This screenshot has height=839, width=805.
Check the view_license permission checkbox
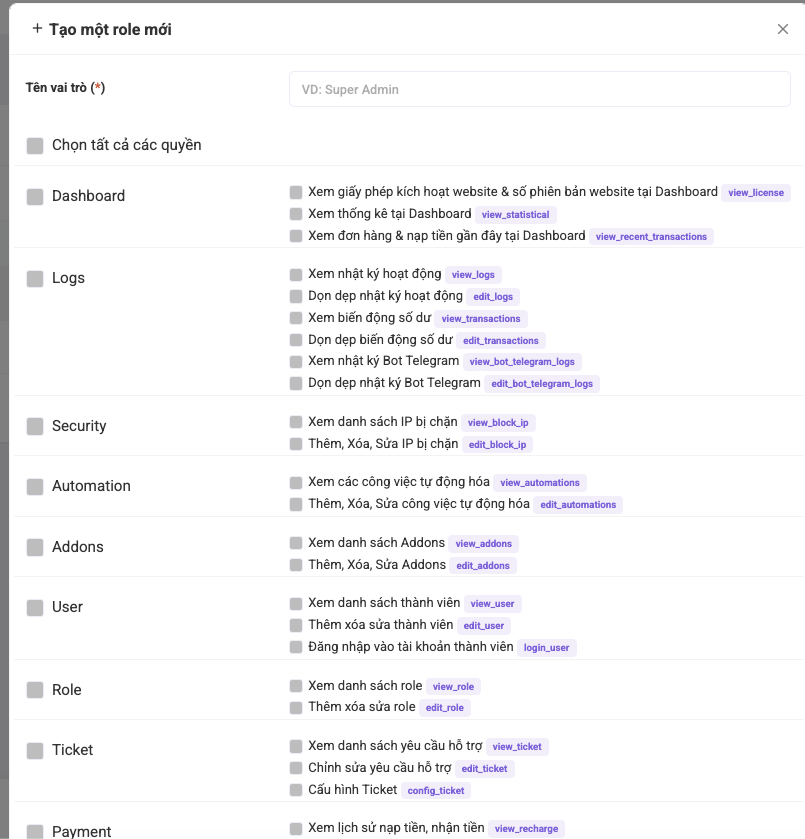tap(296, 192)
